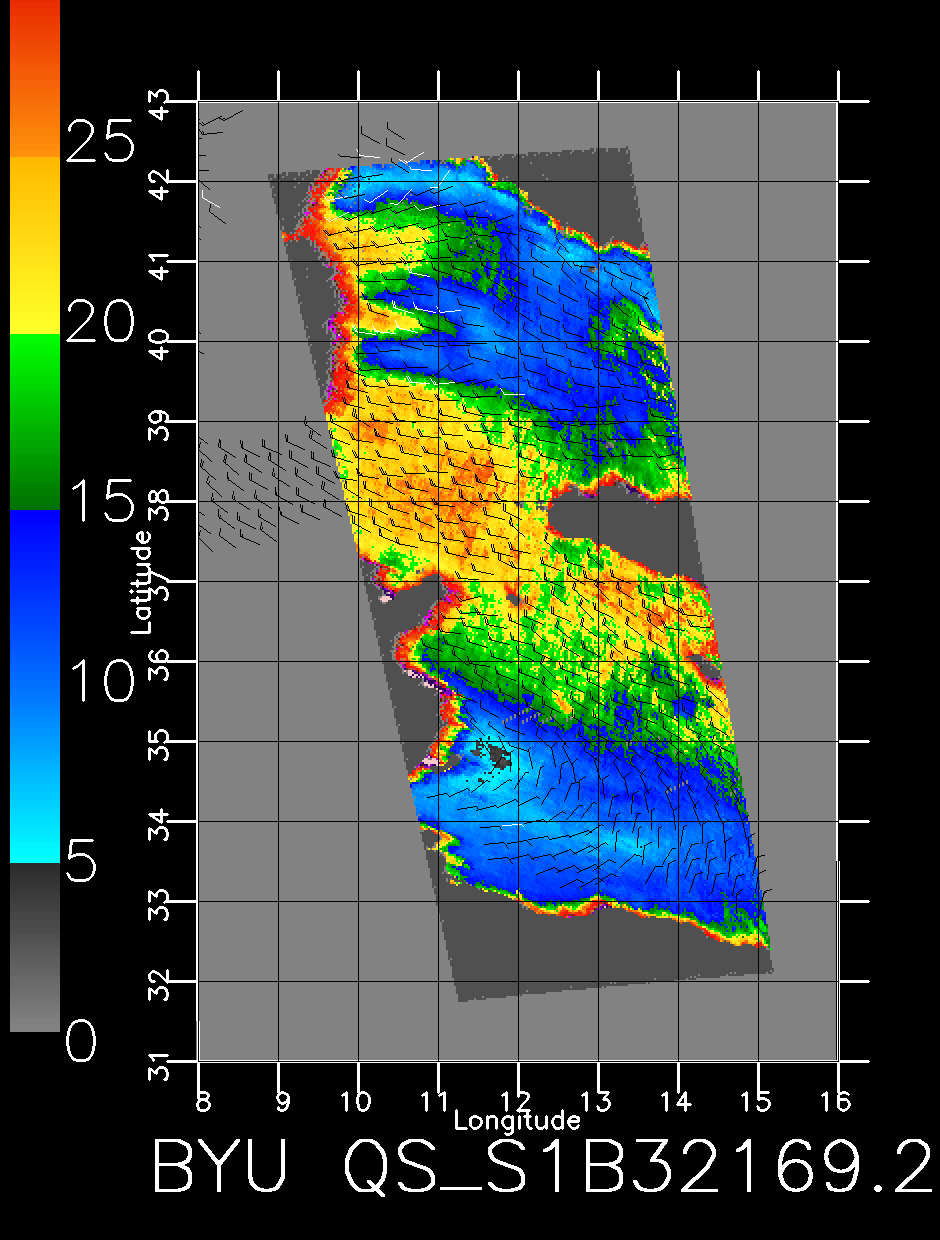
Task: Click the colorbar value label '5'
Action: point(82,862)
